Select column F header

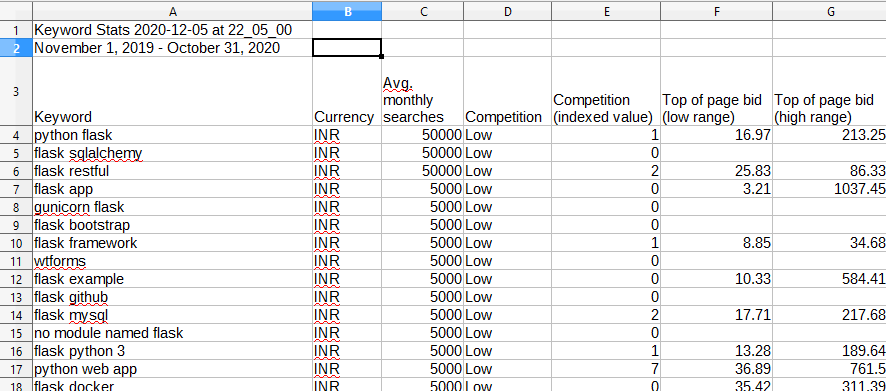tap(716, 11)
